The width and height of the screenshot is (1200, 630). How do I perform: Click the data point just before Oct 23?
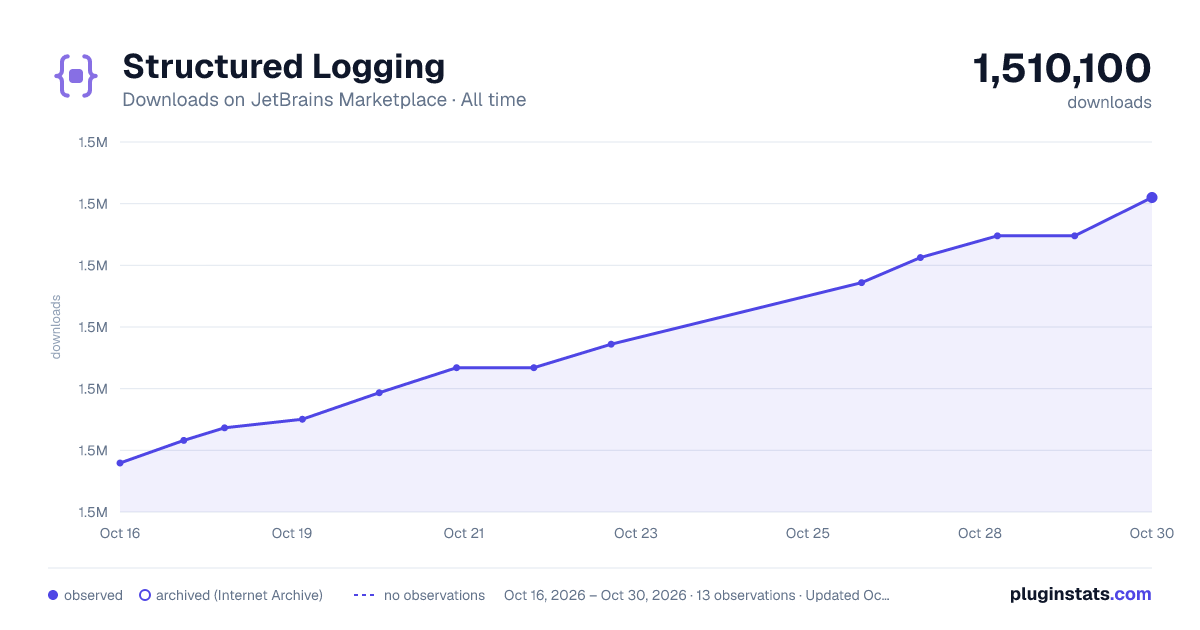(x=611, y=344)
